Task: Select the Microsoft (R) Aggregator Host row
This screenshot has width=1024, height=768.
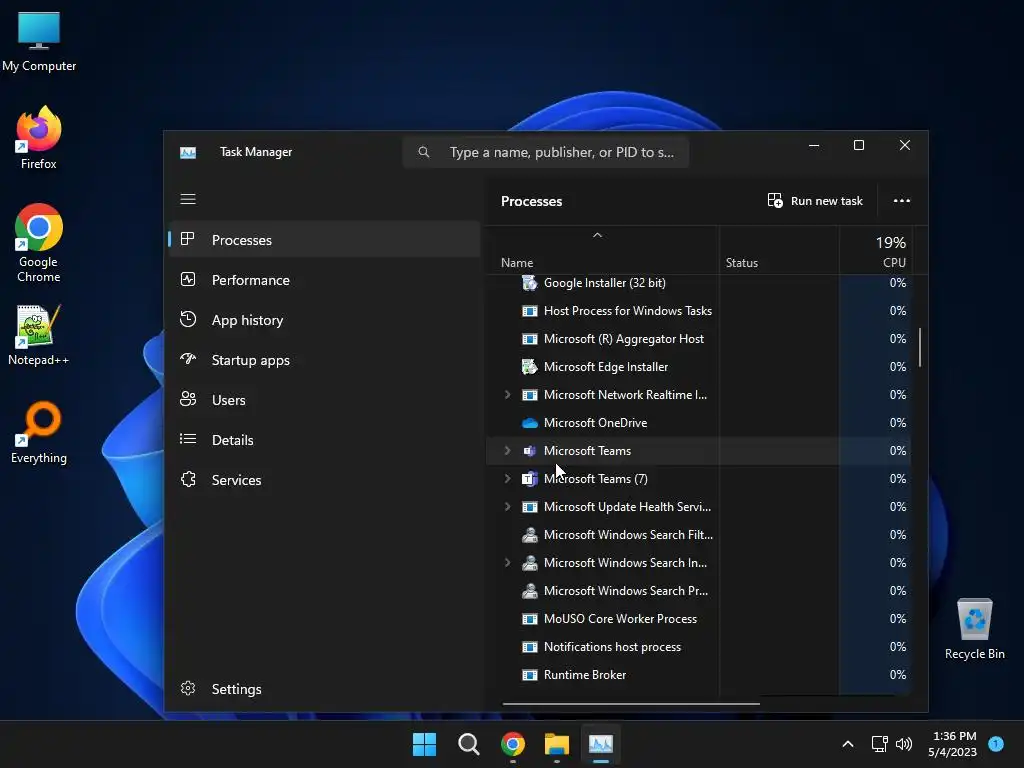Action: point(697,339)
